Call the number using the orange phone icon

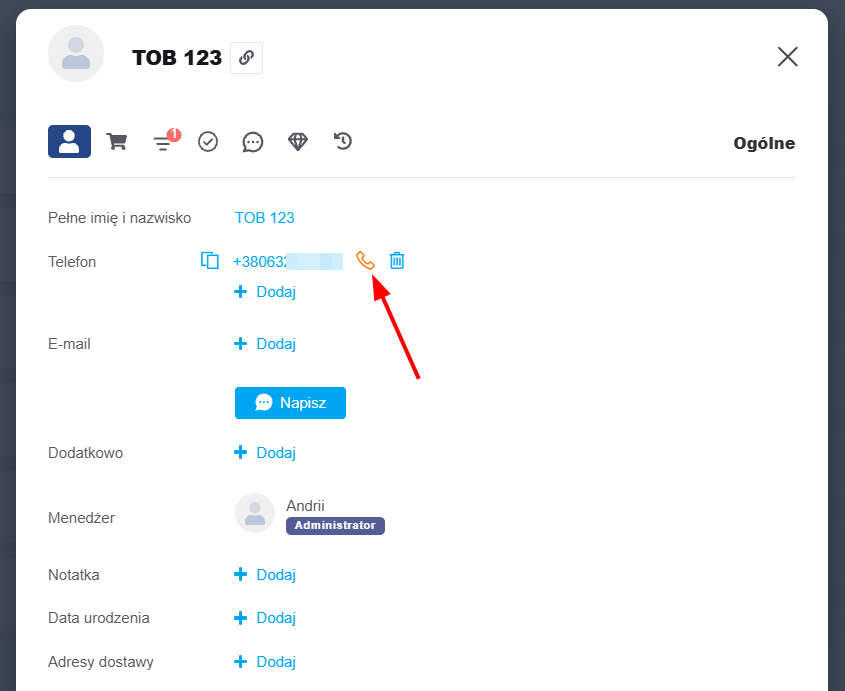(365, 261)
